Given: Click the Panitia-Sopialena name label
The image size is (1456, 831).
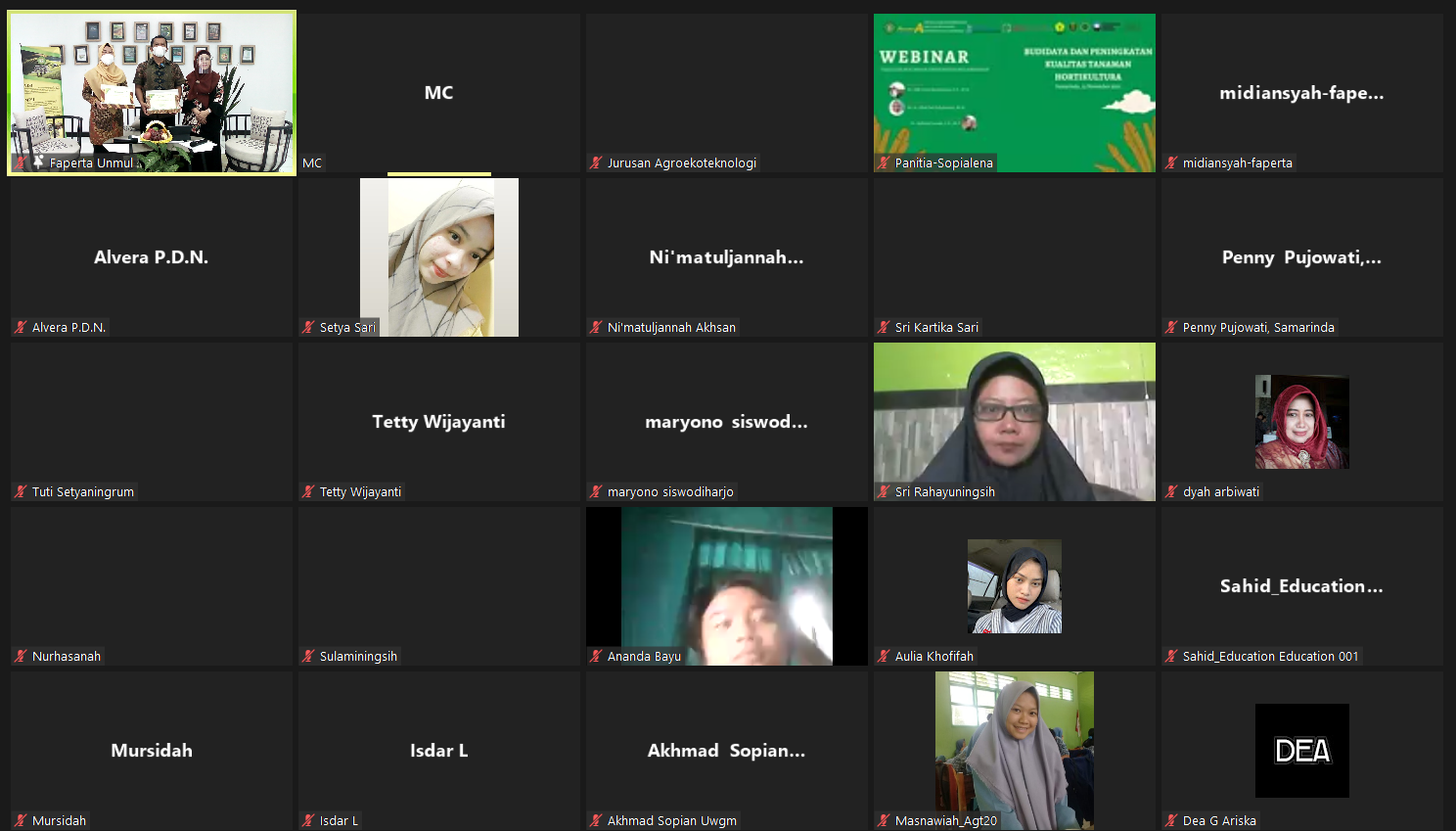Looking at the screenshot, I should coord(944,162).
